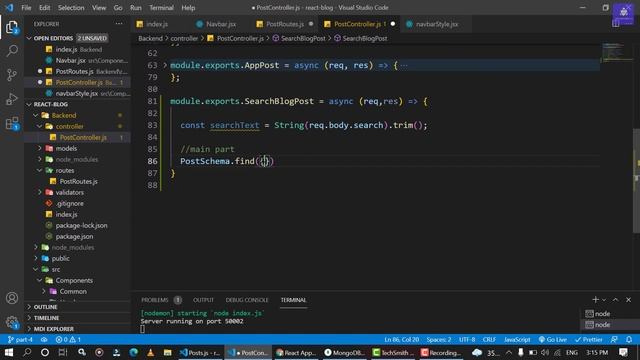Open the Extensions view

(x=12, y=123)
